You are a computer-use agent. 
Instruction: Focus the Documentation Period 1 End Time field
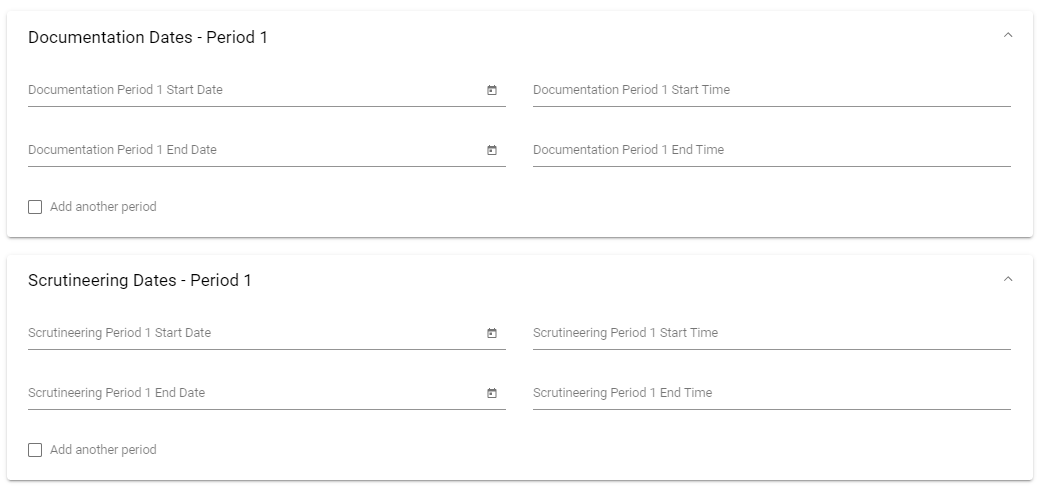[x=772, y=151]
